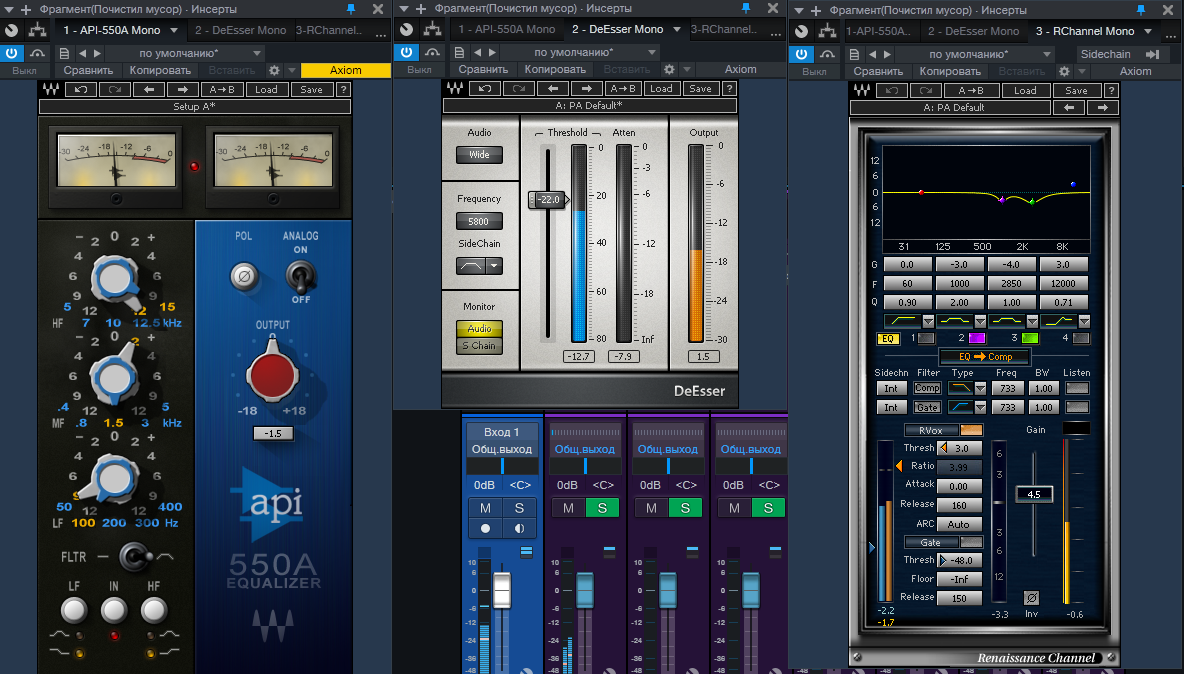This screenshot has height=674, width=1184.
Task: Open help question mark in Renaissance Channel toolbar
Action: (x=1111, y=90)
